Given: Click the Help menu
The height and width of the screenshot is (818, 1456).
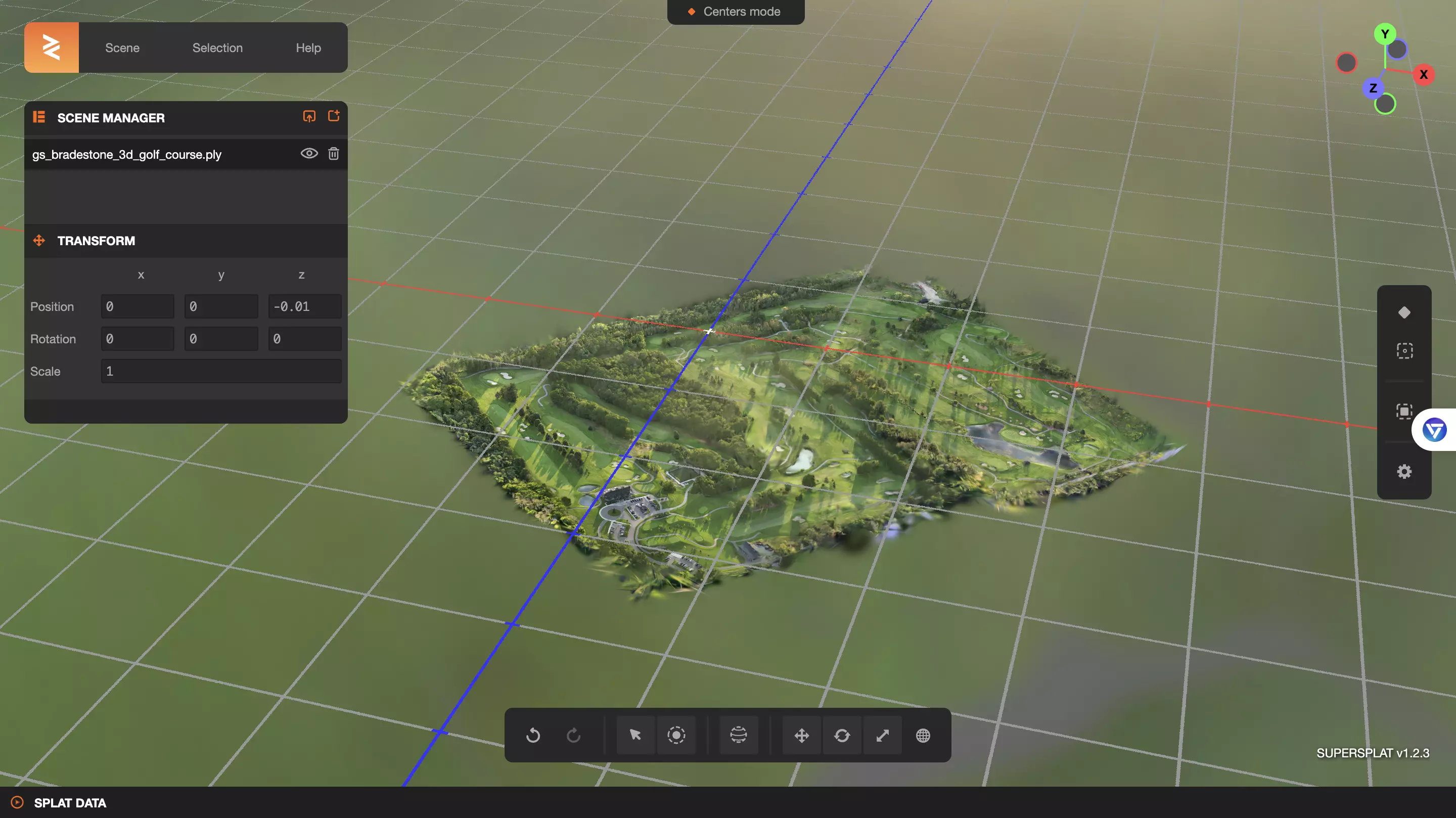Looking at the screenshot, I should tap(308, 48).
